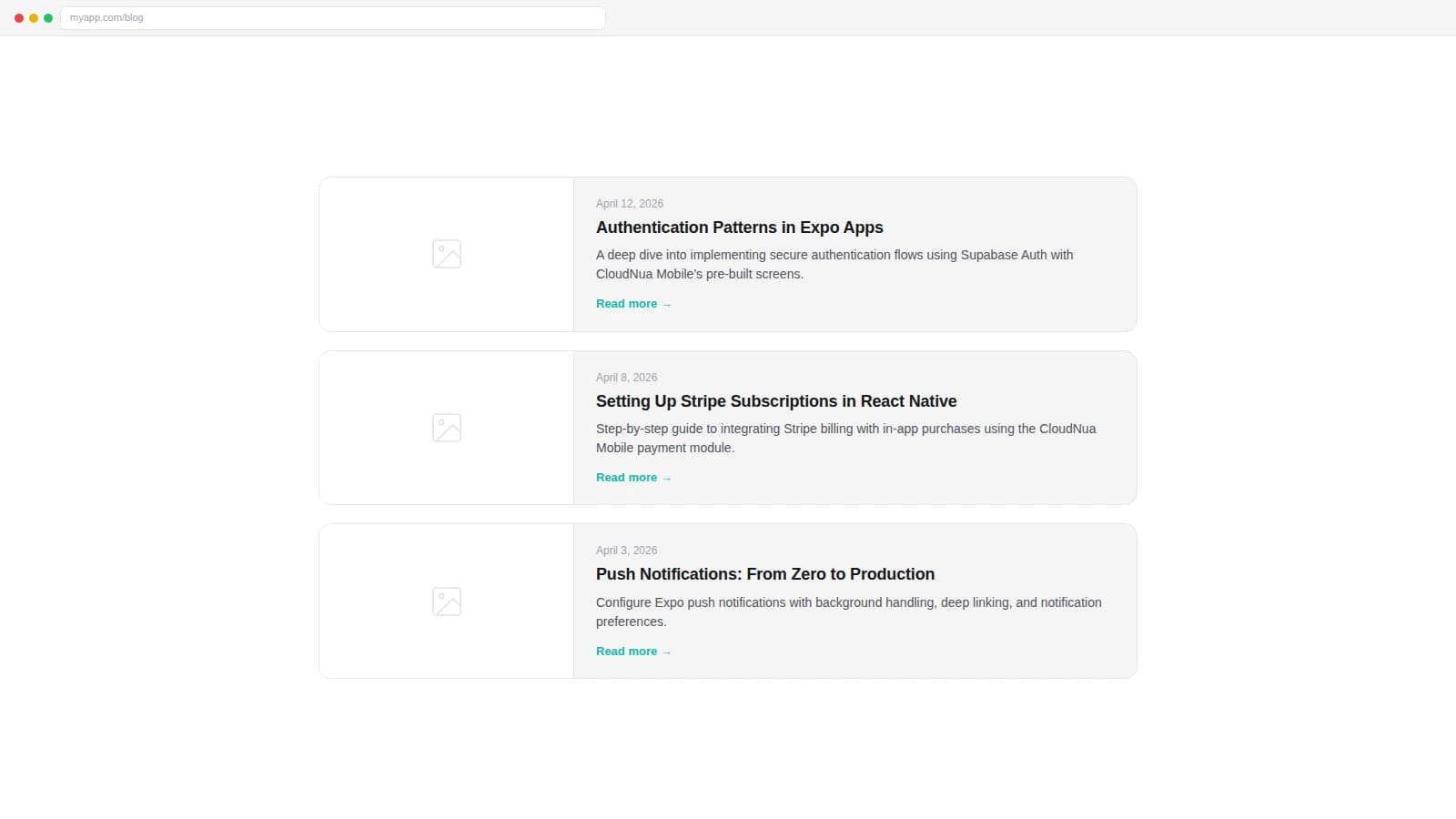The height and width of the screenshot is (819, 1456).
Task: Open Read more for Authentication Patterns in Expo Apps
Action: point(633,304)
